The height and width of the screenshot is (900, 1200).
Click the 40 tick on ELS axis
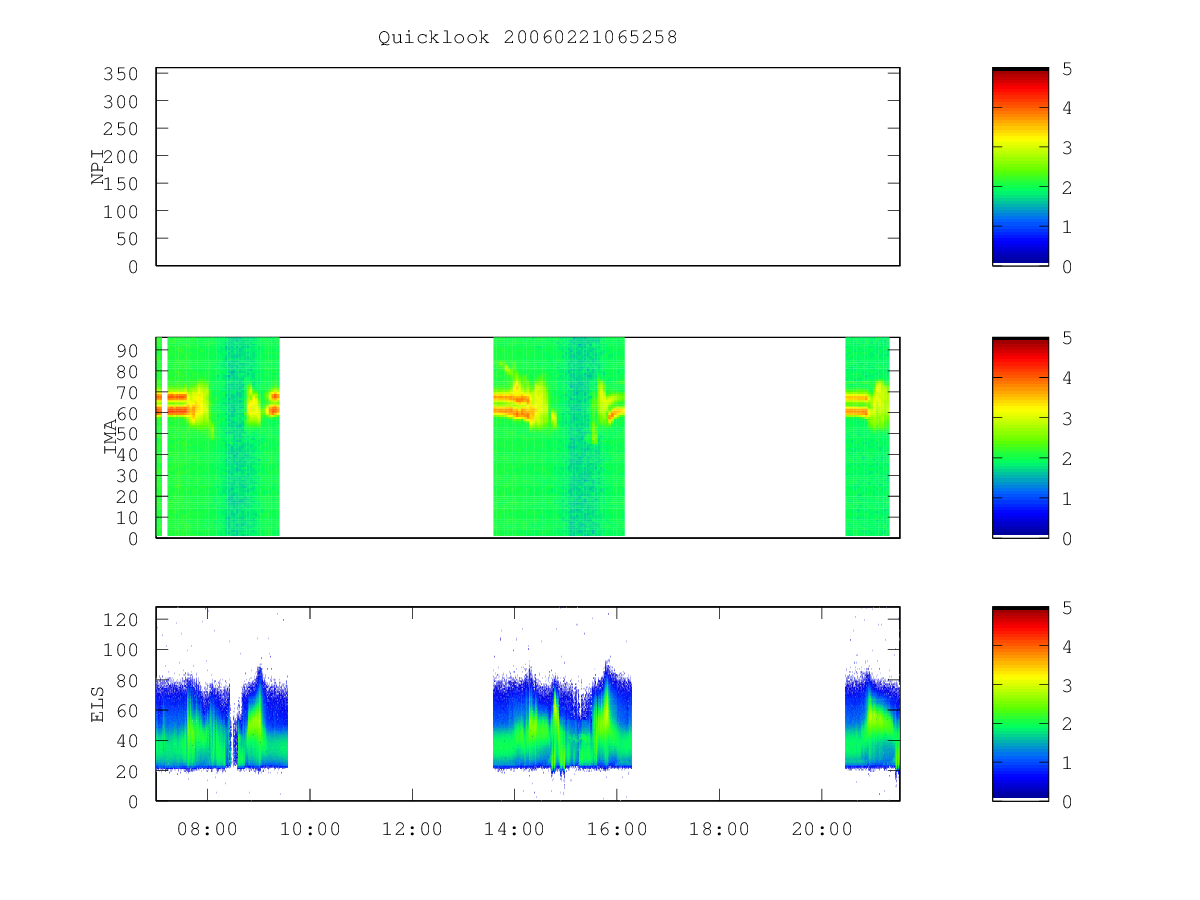[x=128, y=741]
